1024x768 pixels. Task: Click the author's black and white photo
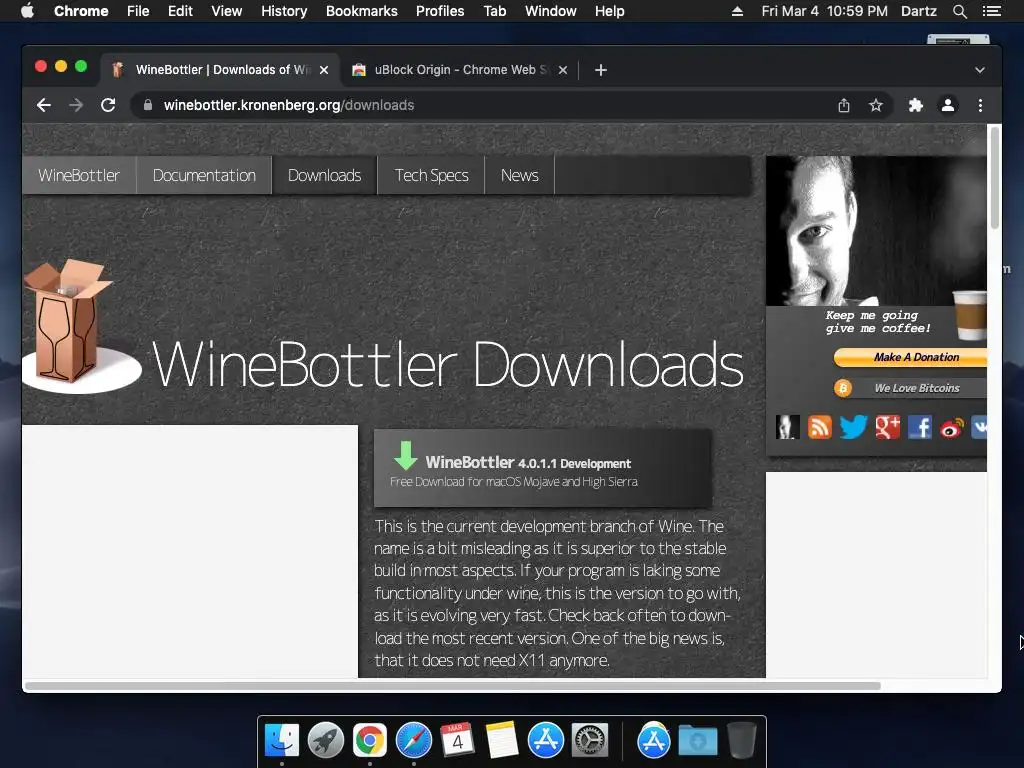pyautogui.click(x=876, y=231)
